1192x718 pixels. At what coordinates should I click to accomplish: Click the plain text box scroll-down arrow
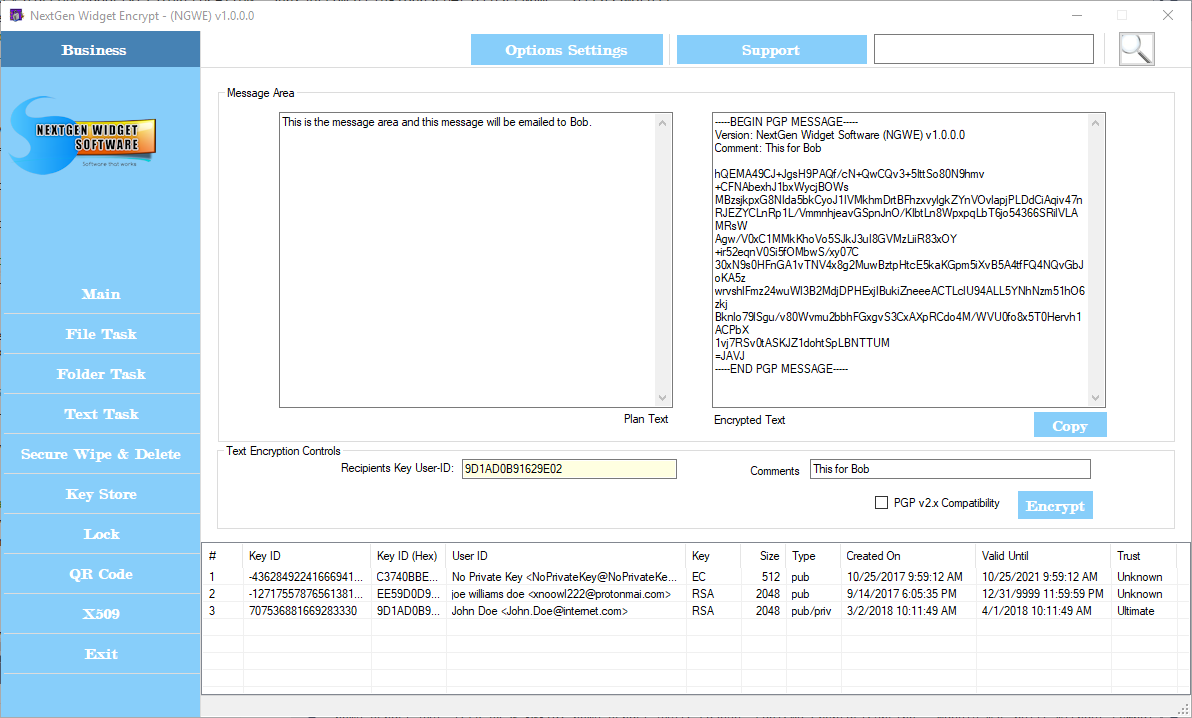[663, 398]
